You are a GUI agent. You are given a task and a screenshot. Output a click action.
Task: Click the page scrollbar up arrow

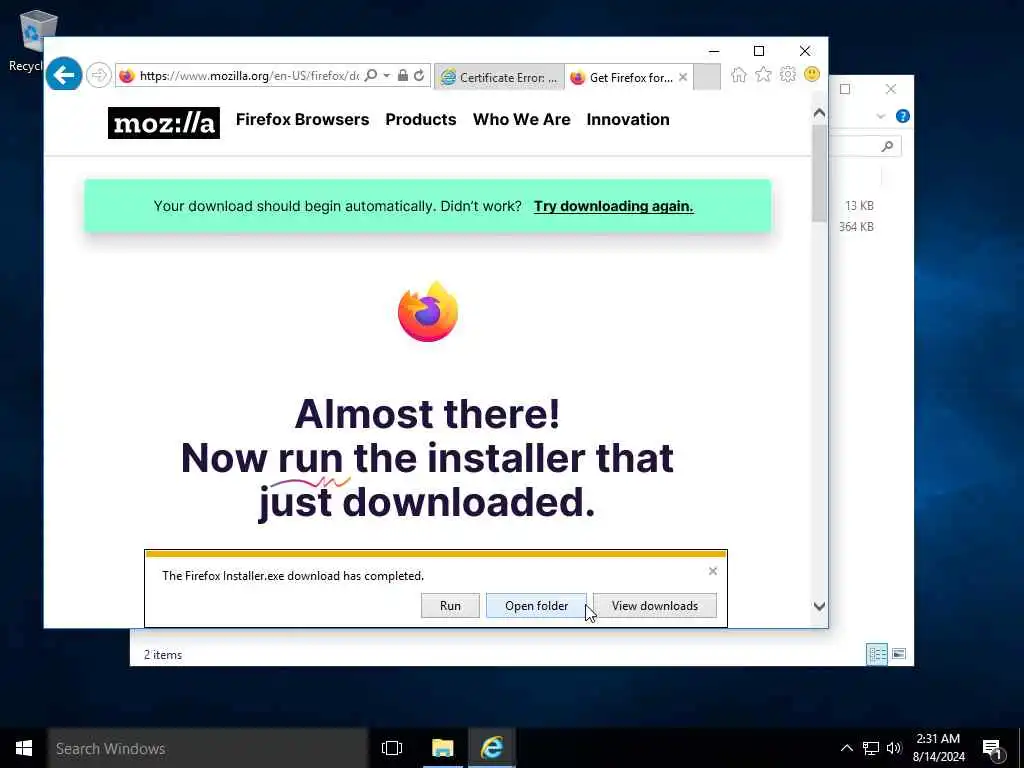click(819, 113)
